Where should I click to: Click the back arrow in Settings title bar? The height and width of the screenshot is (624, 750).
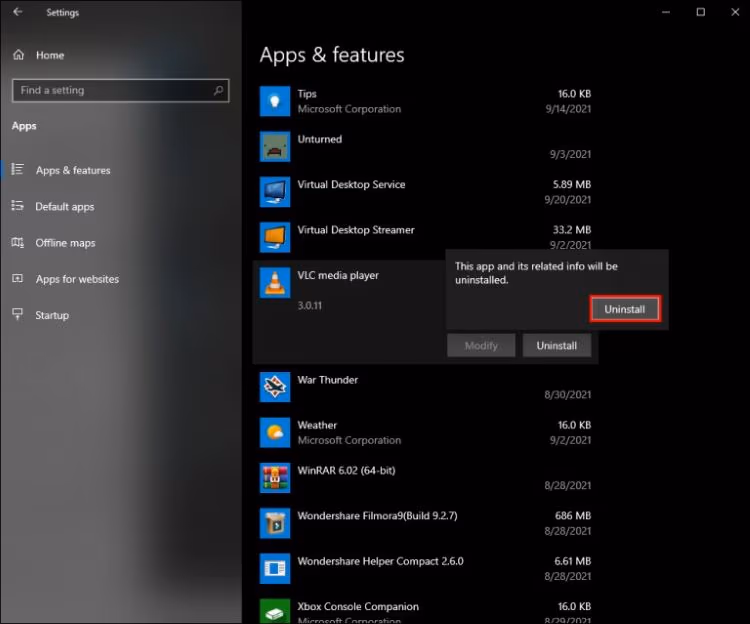click(x=18, y=13)
